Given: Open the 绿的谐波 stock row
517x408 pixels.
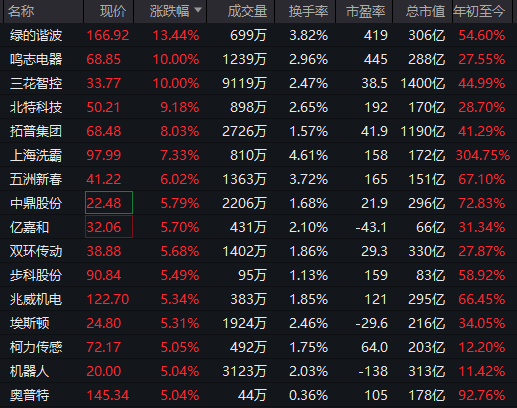Looking at the screenshot, I should click(258, 35).
